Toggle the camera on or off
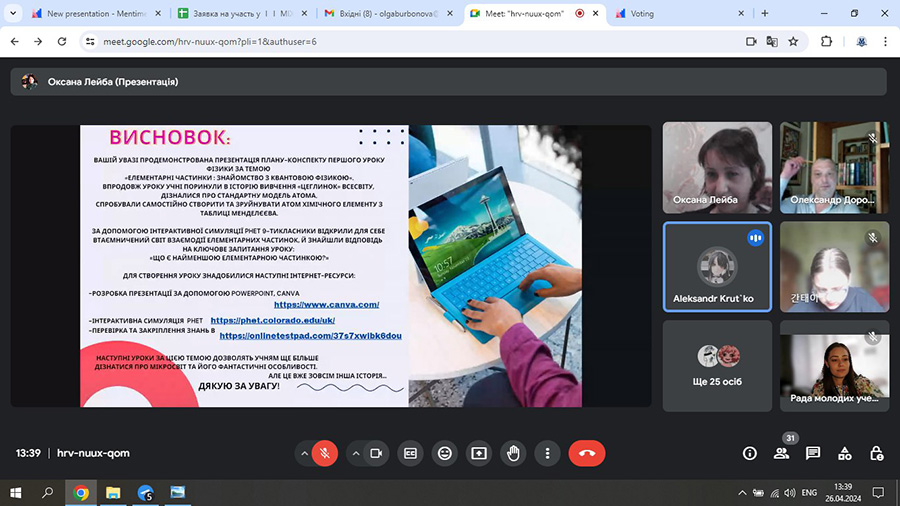Viewport: 900px width, 506px height. [376, 453]
